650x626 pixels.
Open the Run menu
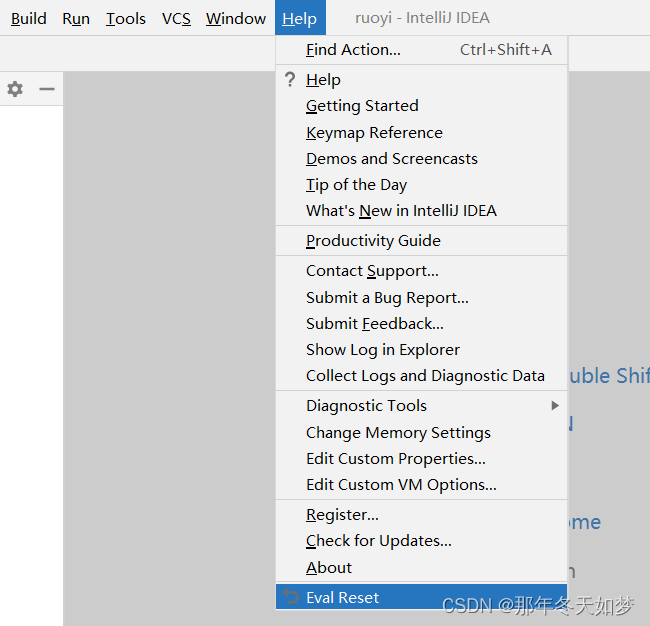pyautogui.click(x=76, y=18)
